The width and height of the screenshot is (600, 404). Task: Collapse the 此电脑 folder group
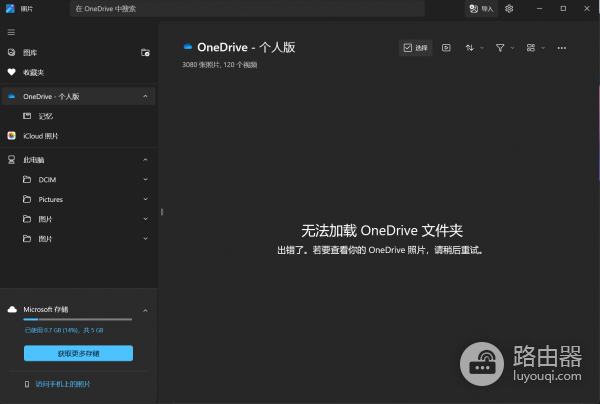[x=145, y=160]
